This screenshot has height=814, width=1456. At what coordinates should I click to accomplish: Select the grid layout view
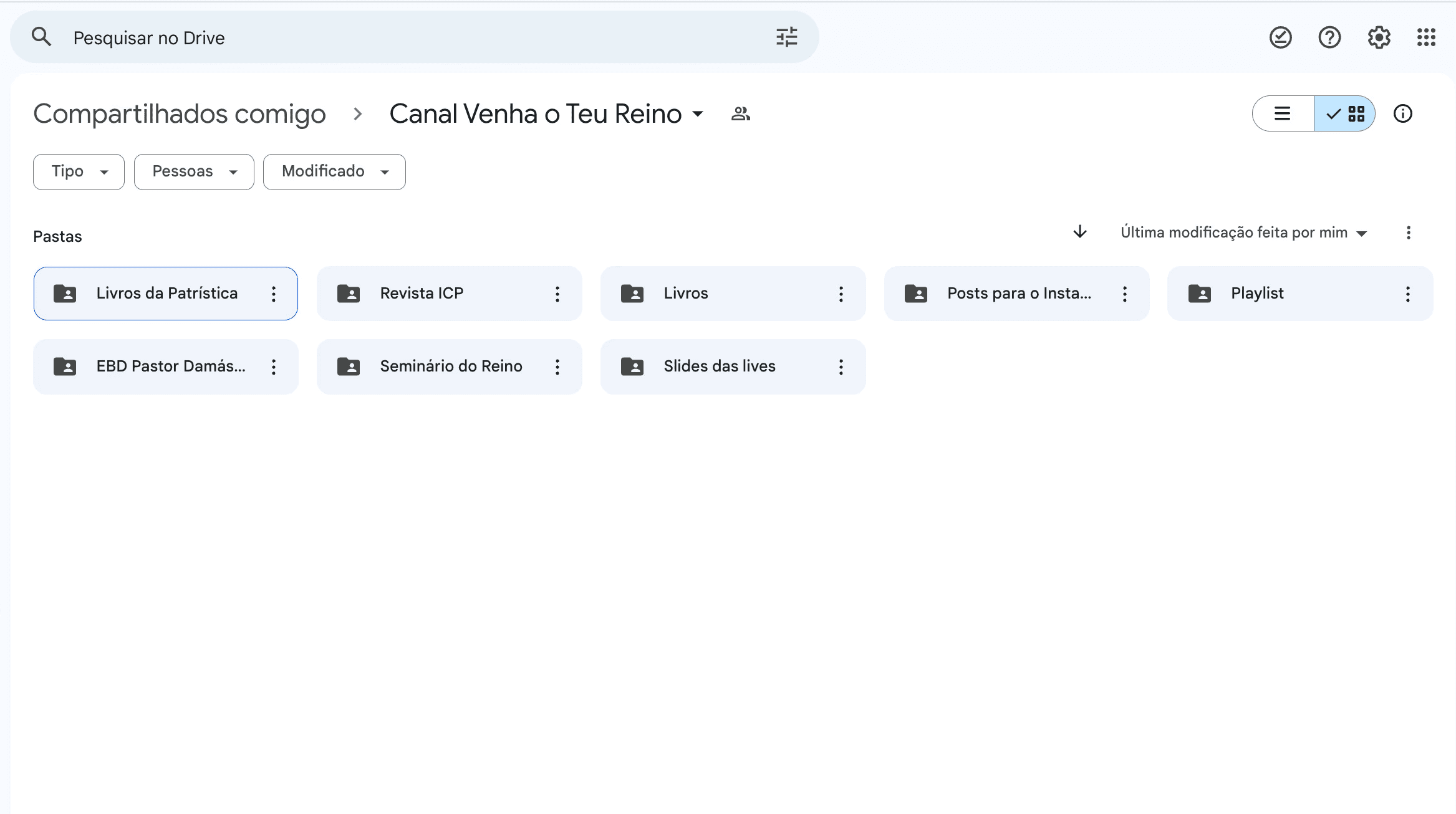(1345, 114)
